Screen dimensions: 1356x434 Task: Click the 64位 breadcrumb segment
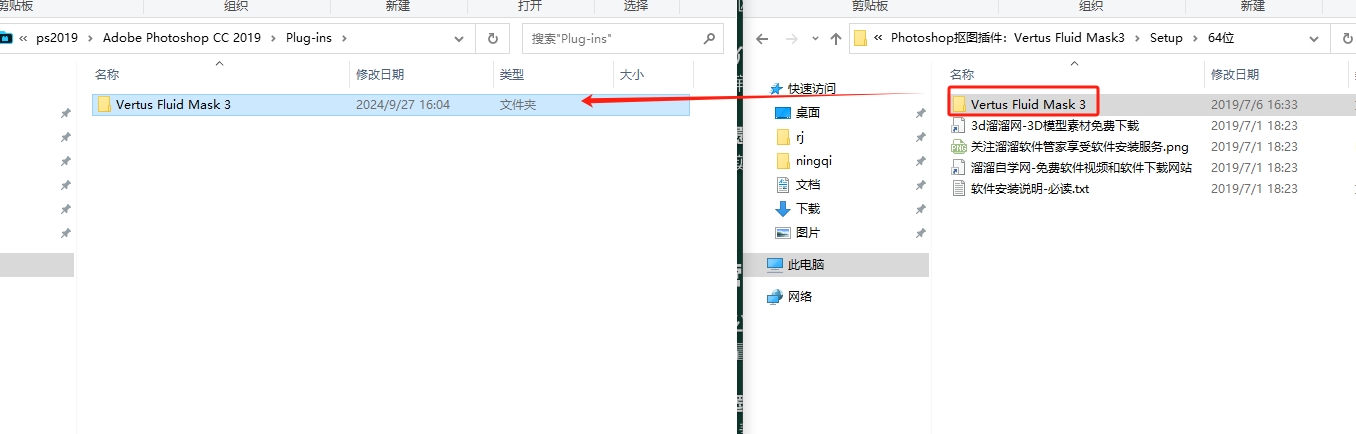pos(1219,38)
